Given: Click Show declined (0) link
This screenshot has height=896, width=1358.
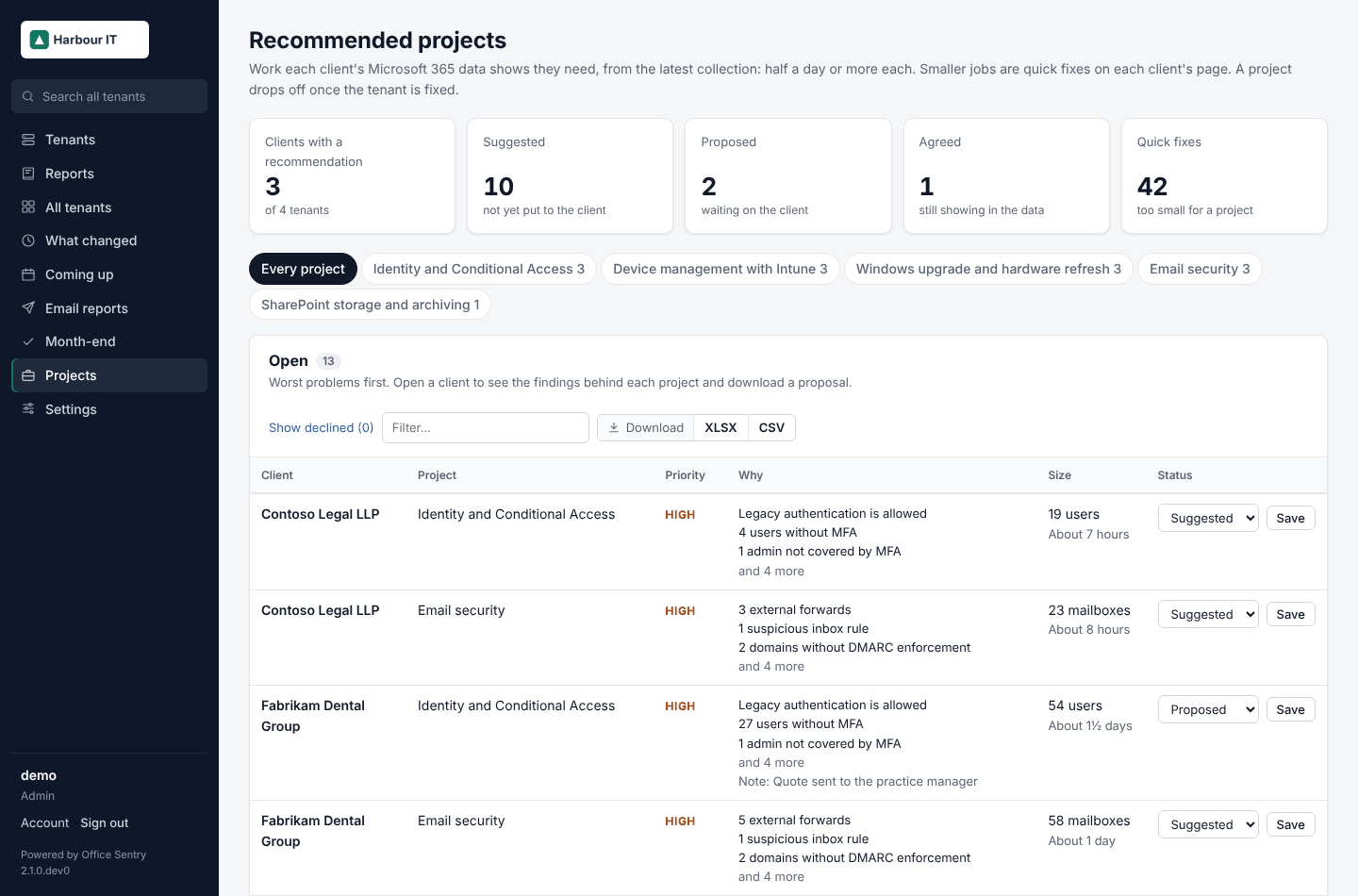Looking at the screenshot, I should pos(322,427).
